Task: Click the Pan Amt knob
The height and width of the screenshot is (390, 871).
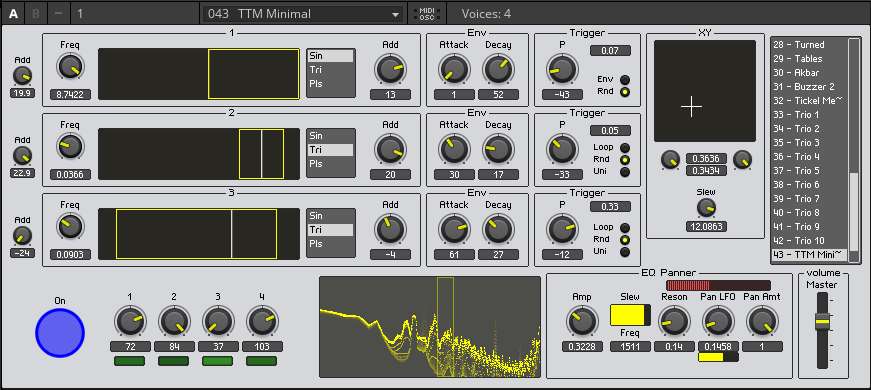Action: (x=762, y=322)
